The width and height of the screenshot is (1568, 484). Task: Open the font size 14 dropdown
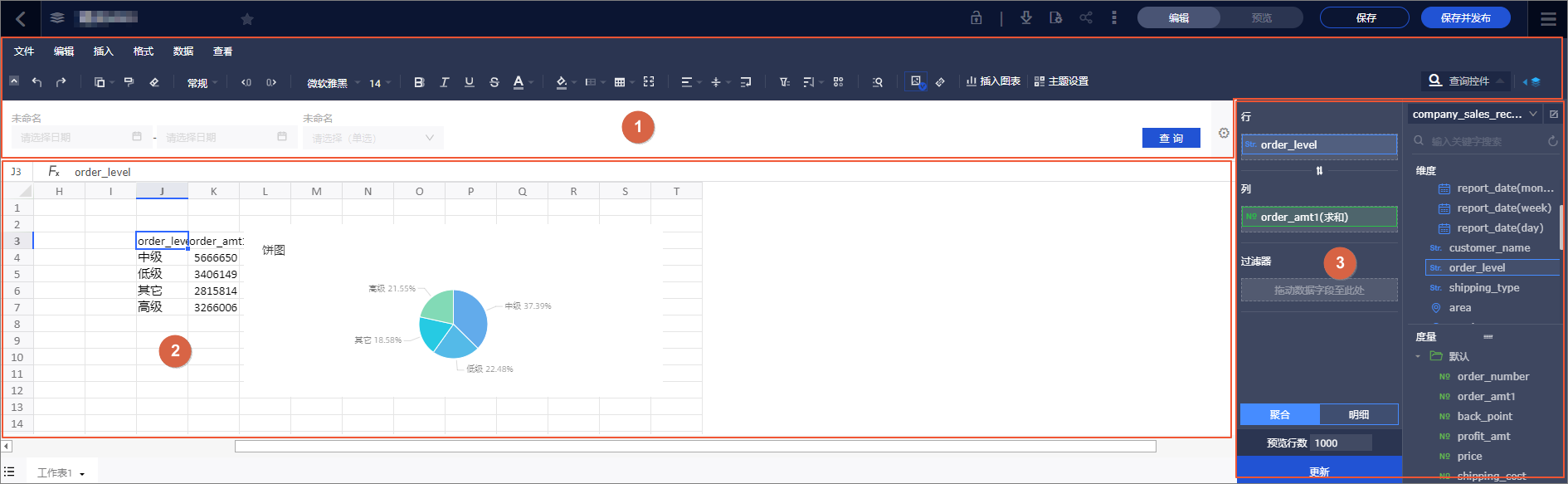click(x=380, y=83)
